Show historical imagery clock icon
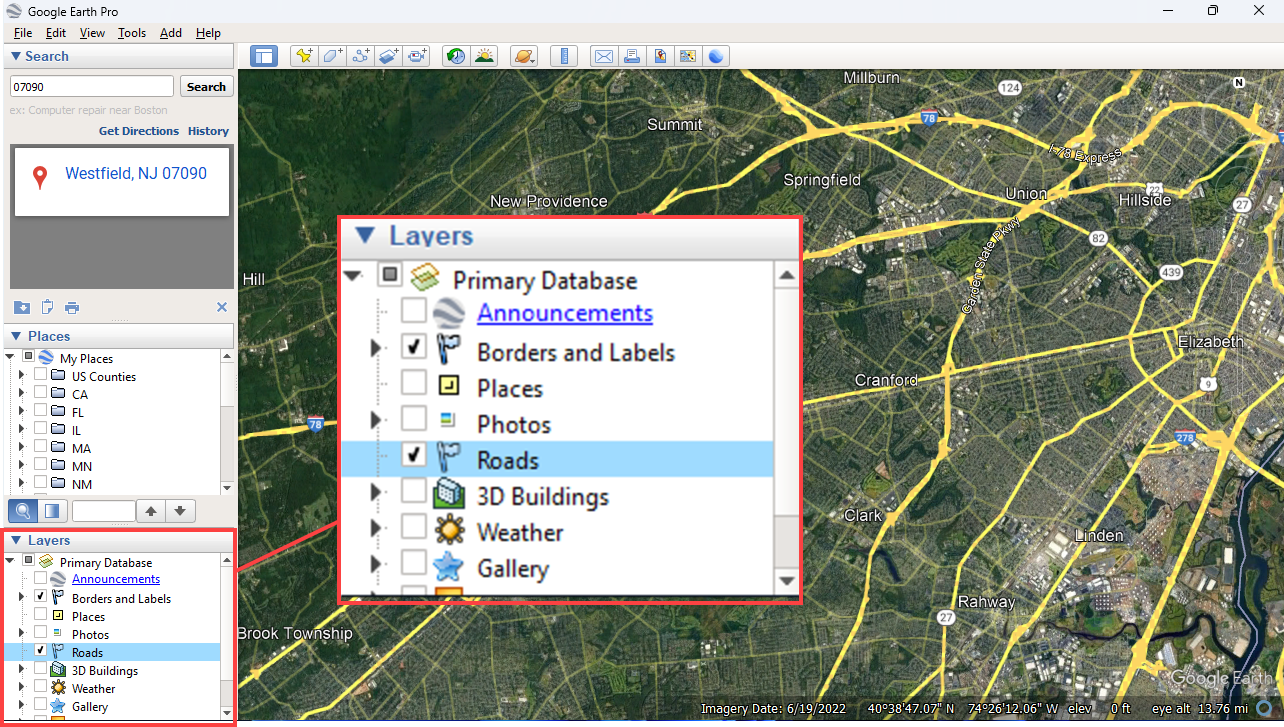This screenshot has height=727, width=1284. point(456,56)
